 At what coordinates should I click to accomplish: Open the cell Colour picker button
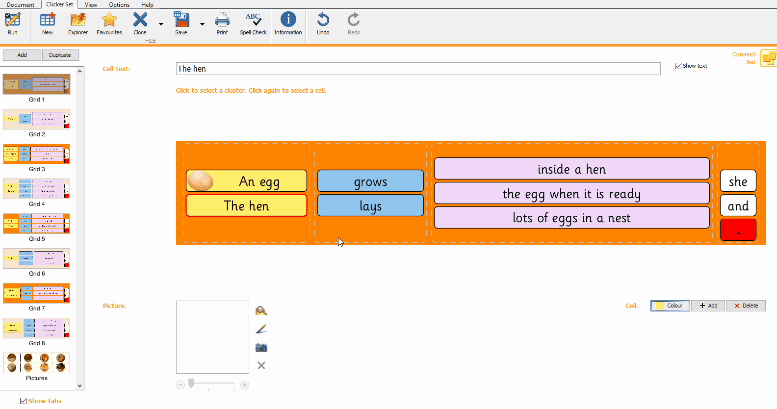[670, 305]
